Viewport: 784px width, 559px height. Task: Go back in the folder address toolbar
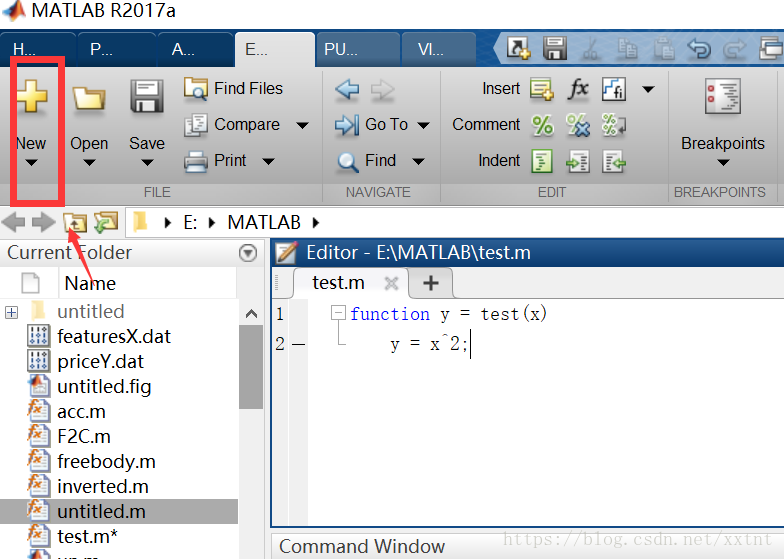click(14, 222)
